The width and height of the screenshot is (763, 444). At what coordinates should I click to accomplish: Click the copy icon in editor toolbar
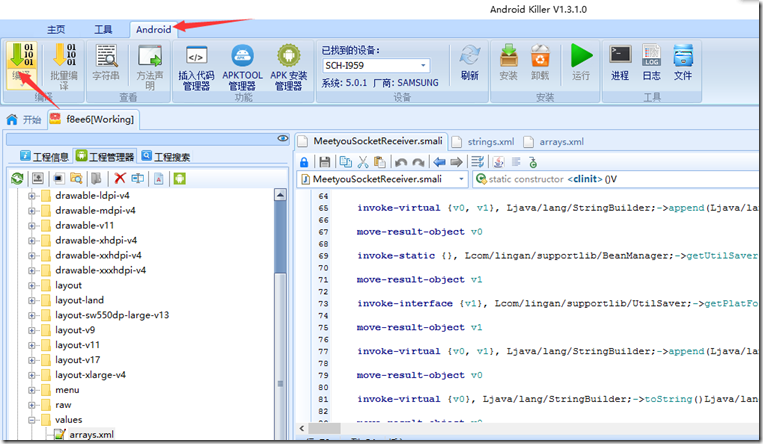(345, 162)
